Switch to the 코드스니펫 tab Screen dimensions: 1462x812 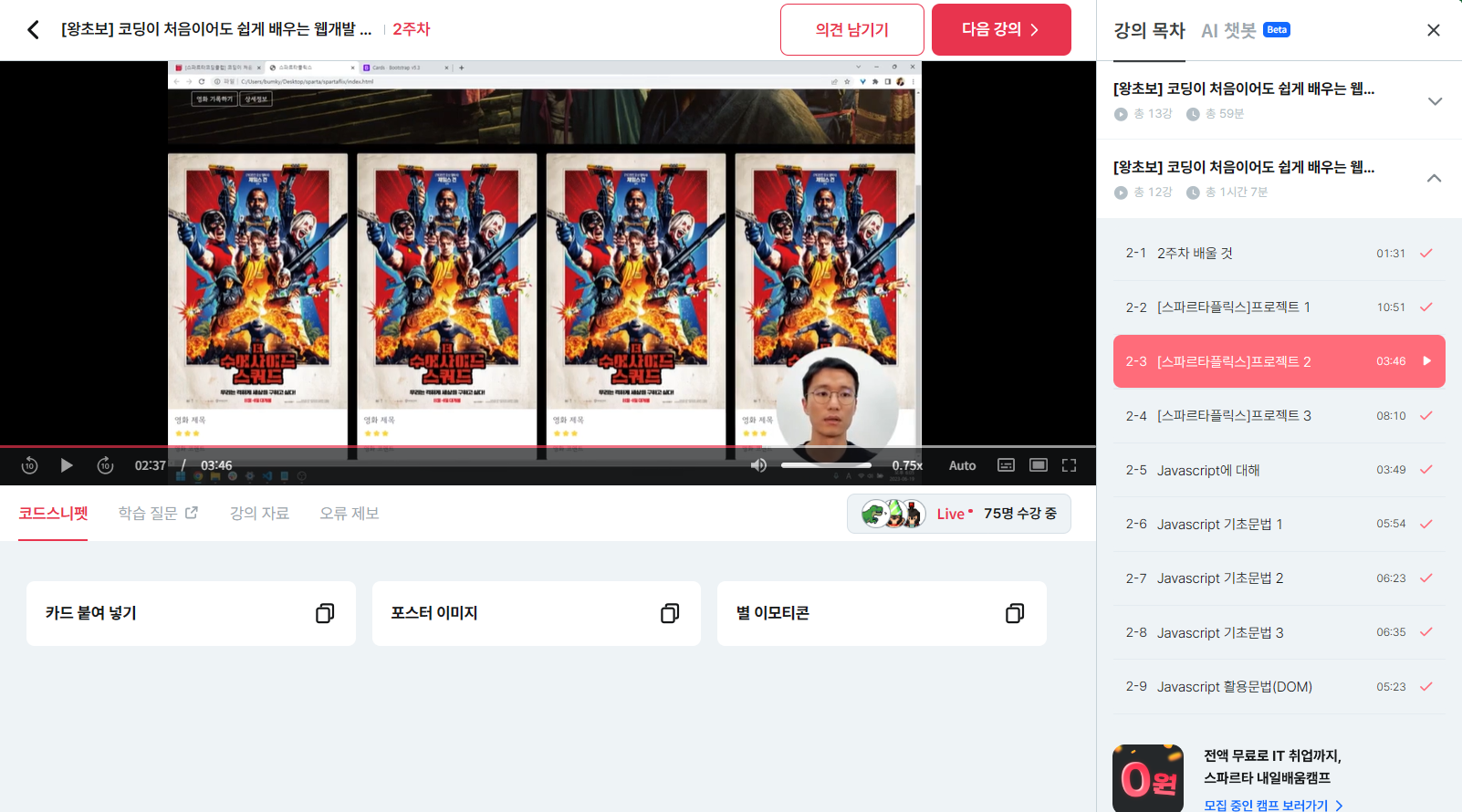tap(53, 513)
